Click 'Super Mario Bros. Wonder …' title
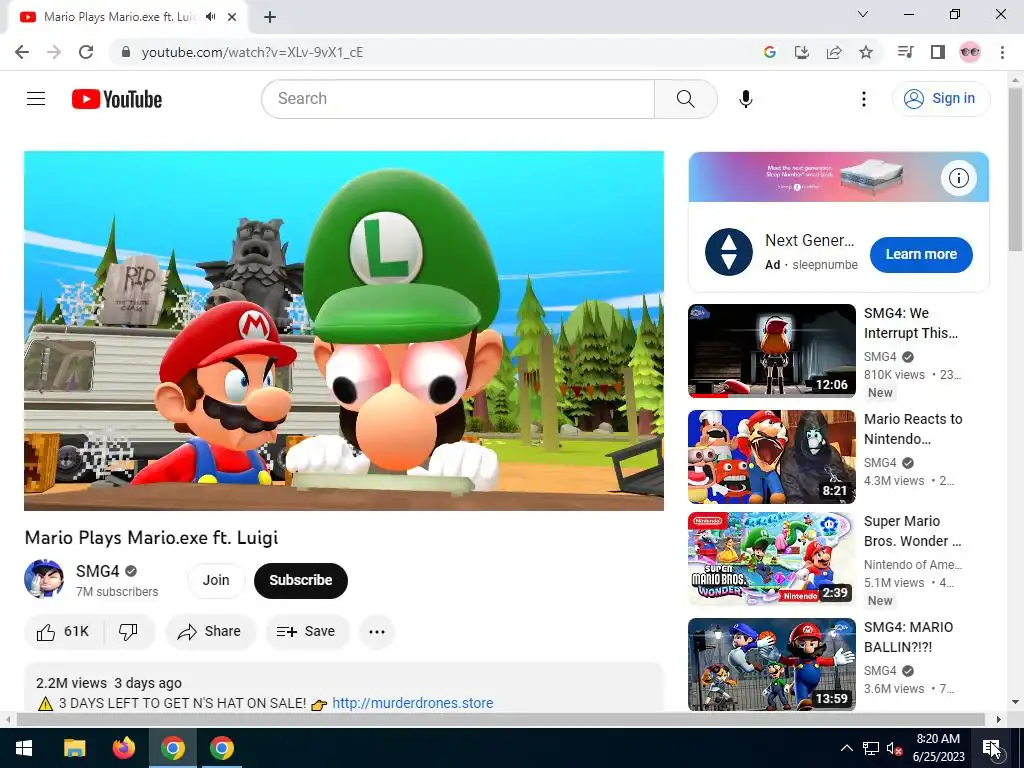The width and height of the screenshot is (1024, 768). pos(912,531)
